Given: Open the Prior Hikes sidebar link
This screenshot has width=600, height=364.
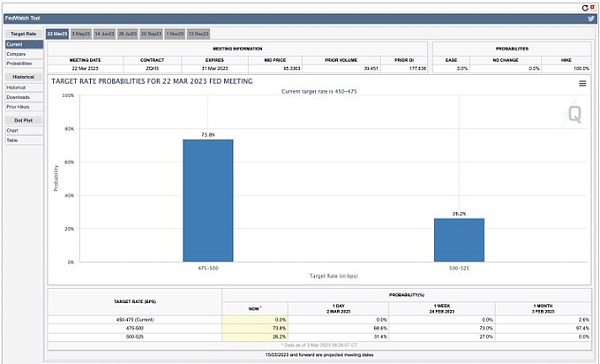Looking at the screenshot, I should 24,107.
